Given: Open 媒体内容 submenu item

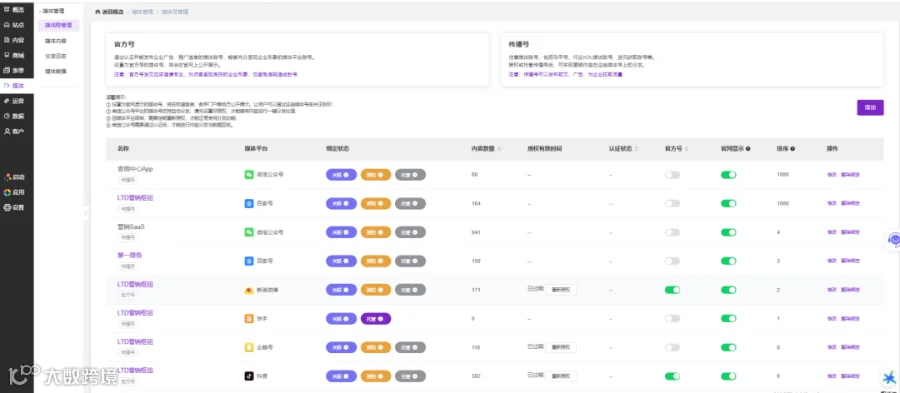Looking at the screenshot, I should 56,41.
